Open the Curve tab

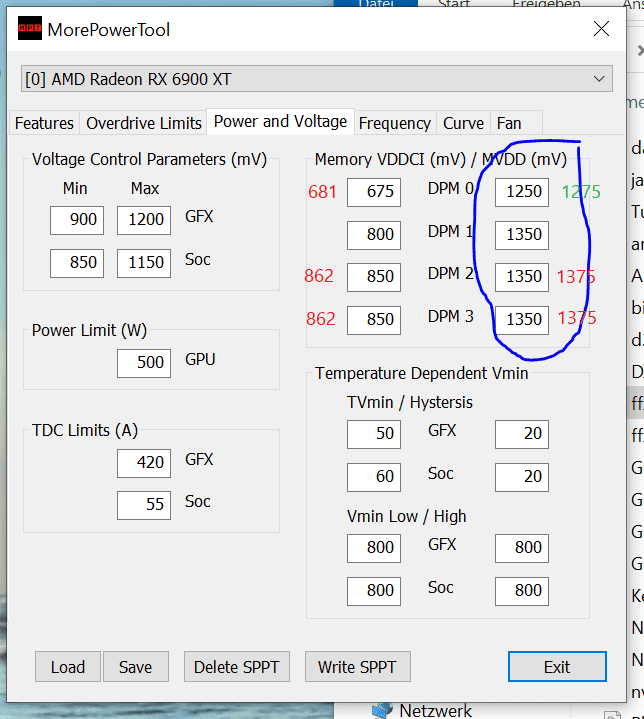(x=463, y=123)
